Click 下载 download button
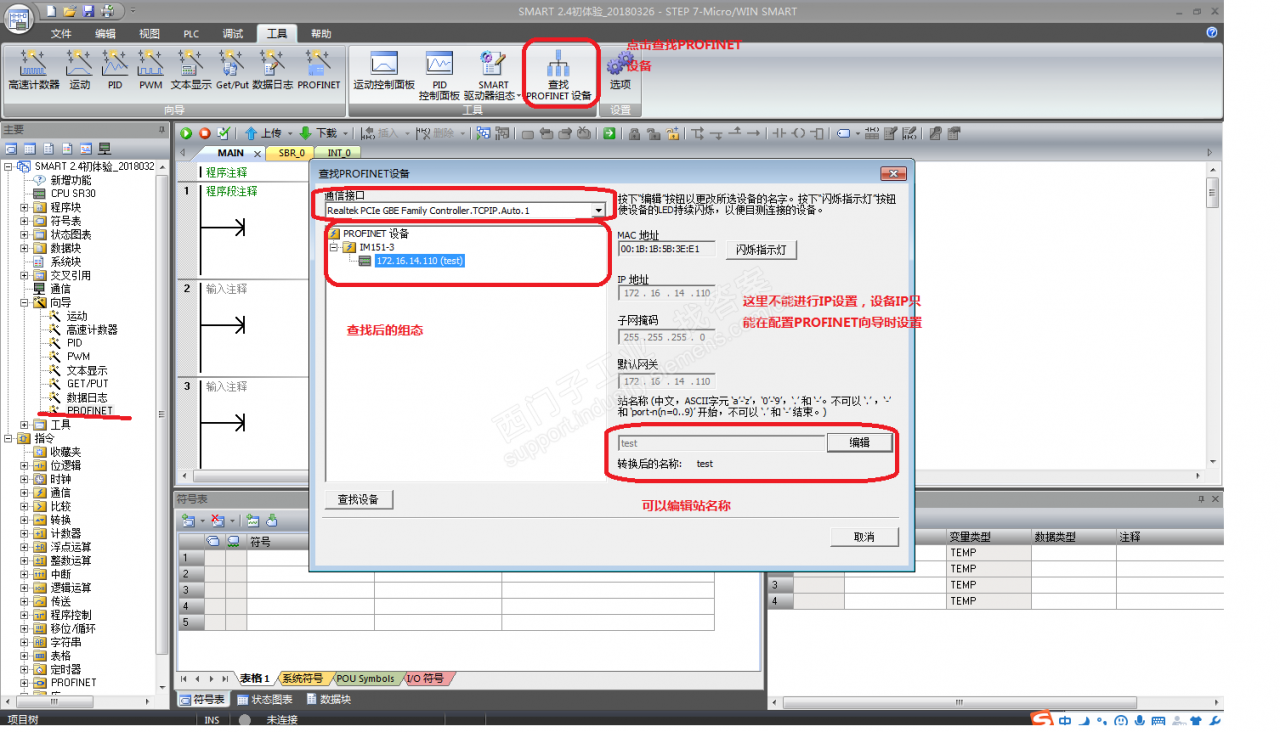The height and width of the screenshot is (732, 1280). [x=318, y=133]
